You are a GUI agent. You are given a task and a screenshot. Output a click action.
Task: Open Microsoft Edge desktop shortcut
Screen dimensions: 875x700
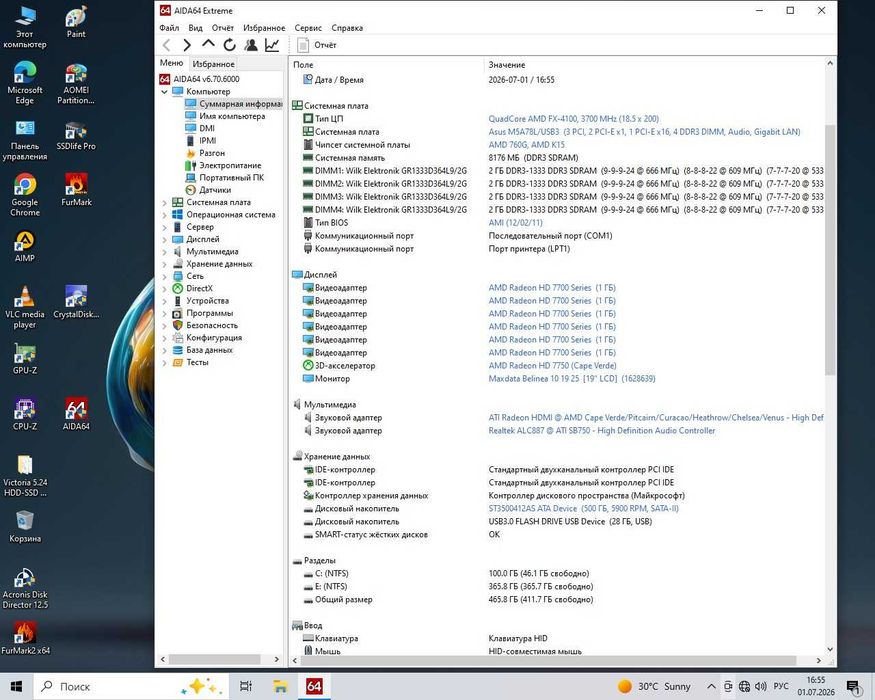pos(25,83)
